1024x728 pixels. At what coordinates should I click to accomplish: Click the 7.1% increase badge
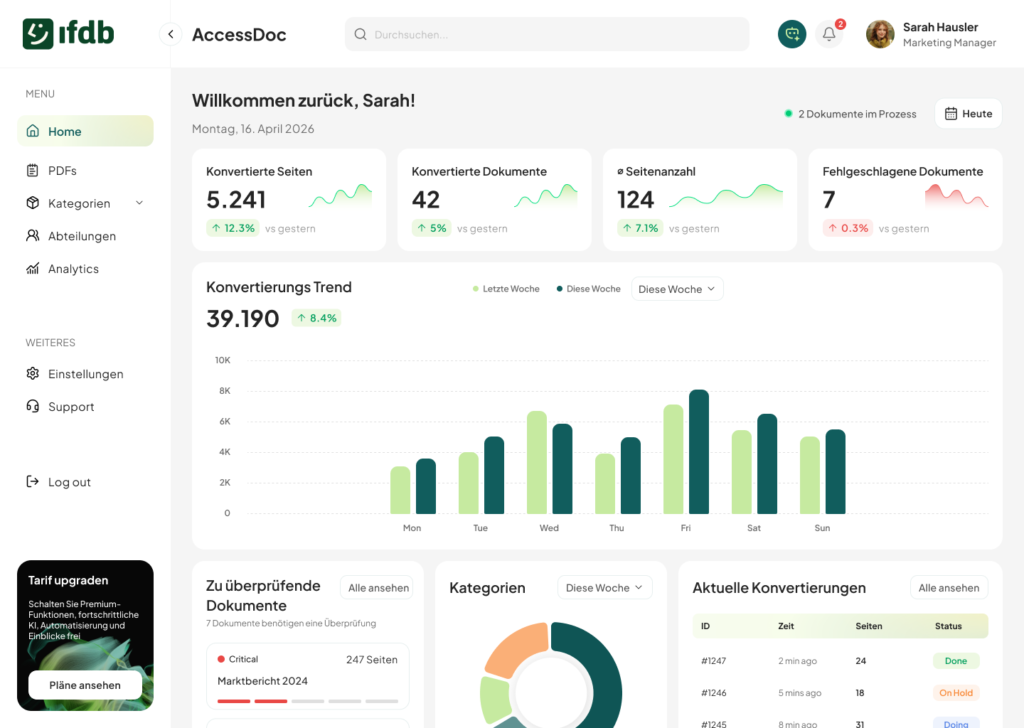coord(640,228)
